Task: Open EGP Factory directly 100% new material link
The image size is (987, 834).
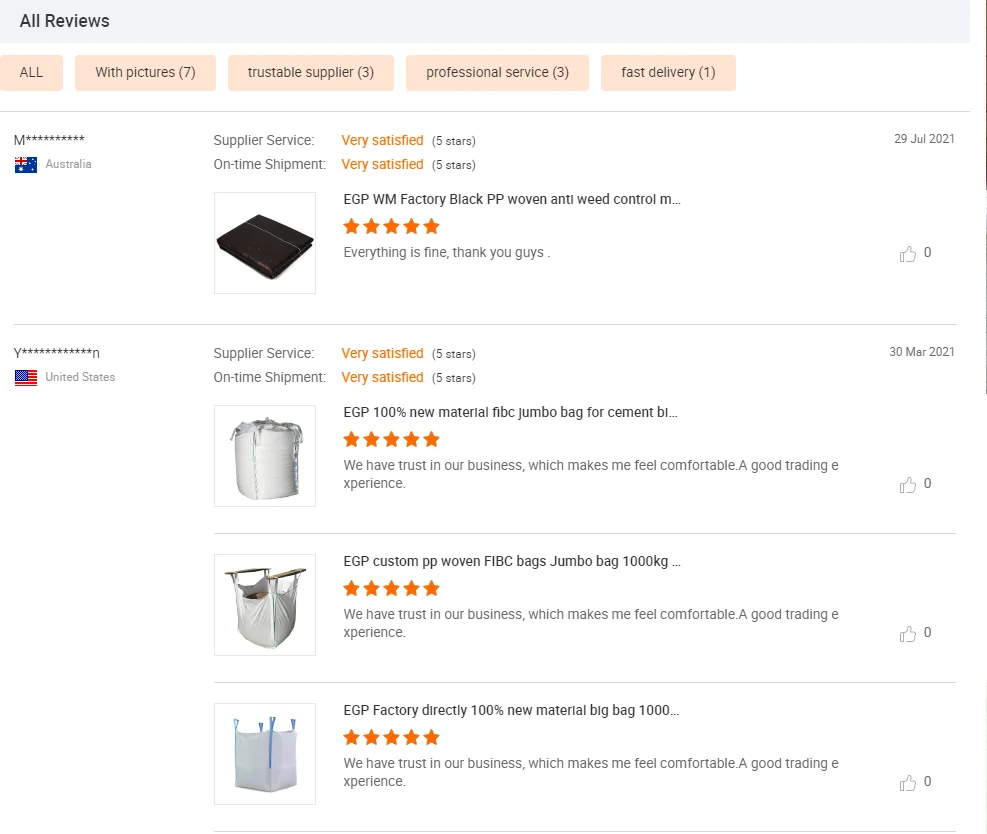Action: pyautogui.click(x=511, y=711)
